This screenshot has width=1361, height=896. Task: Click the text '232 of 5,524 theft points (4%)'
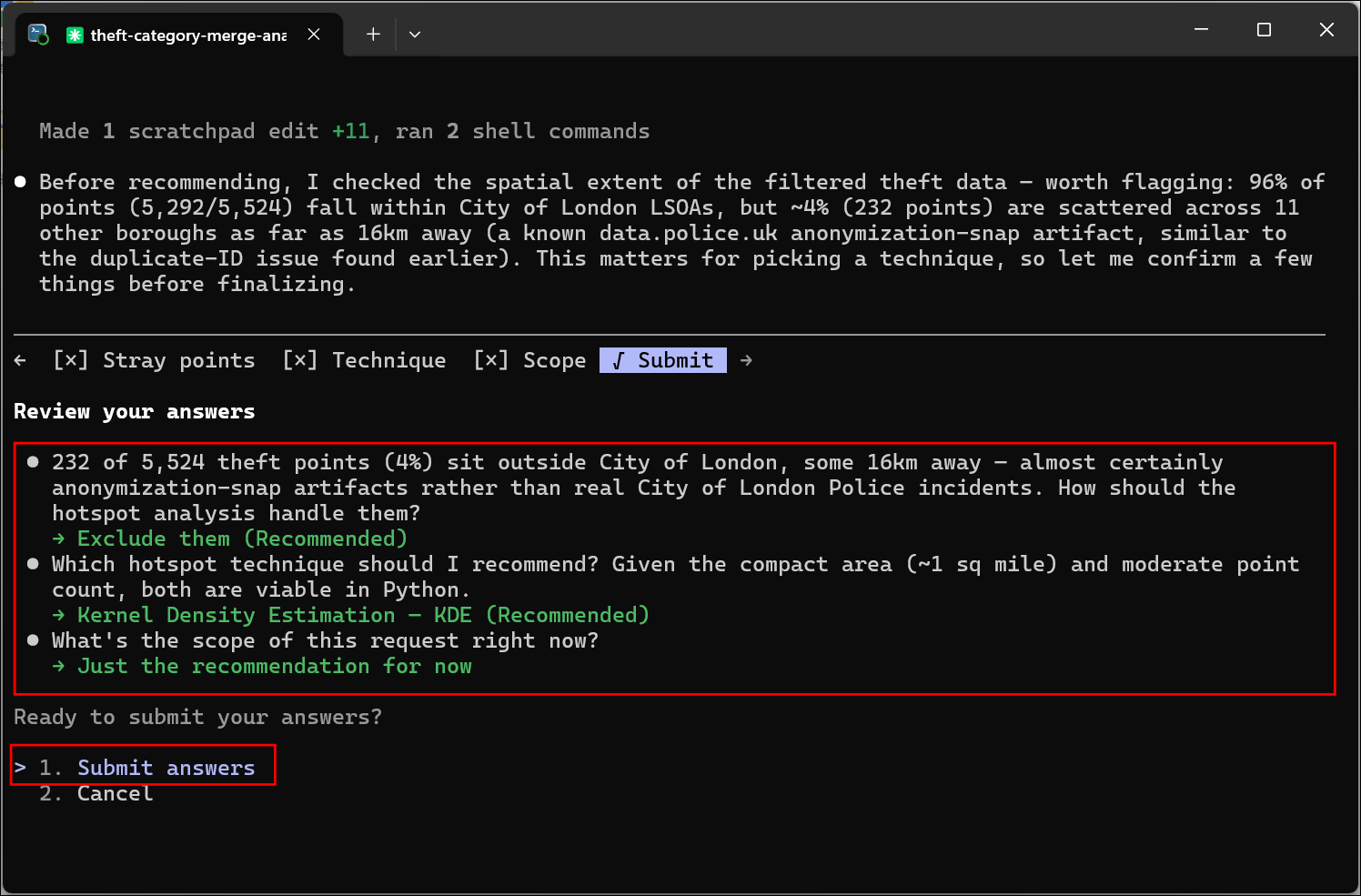242,462
